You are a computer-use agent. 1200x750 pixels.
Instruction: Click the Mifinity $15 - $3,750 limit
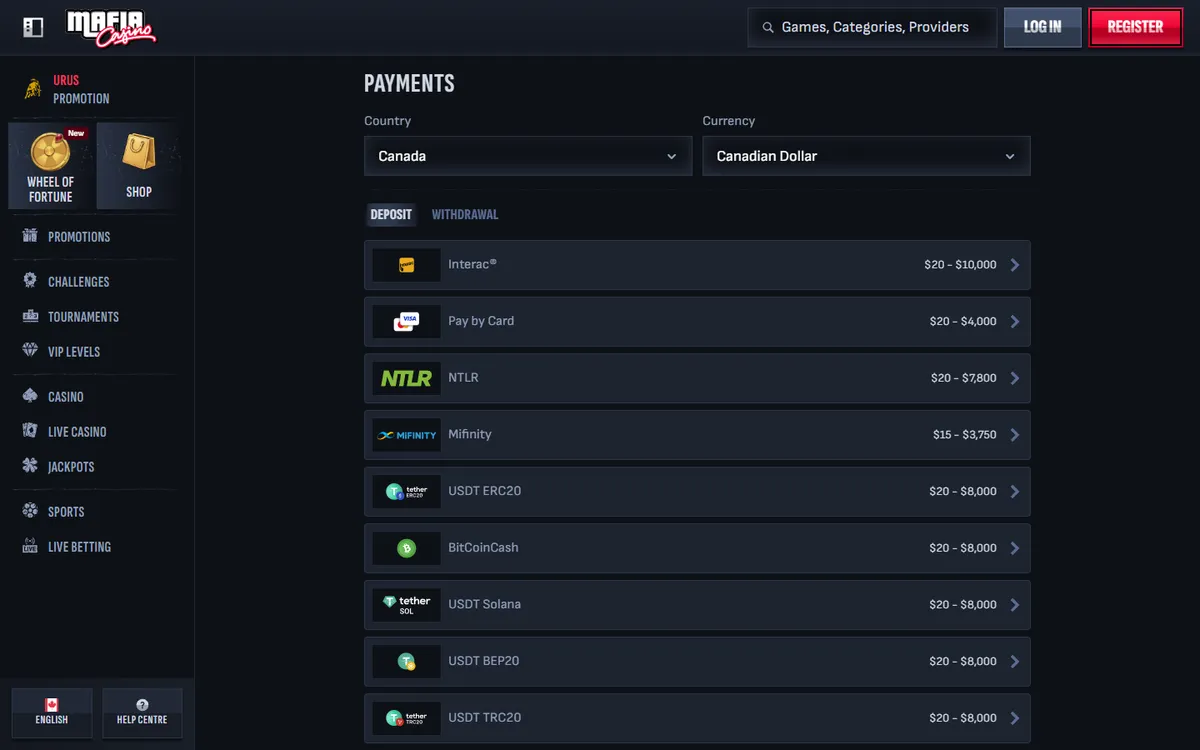pos(964,435)
